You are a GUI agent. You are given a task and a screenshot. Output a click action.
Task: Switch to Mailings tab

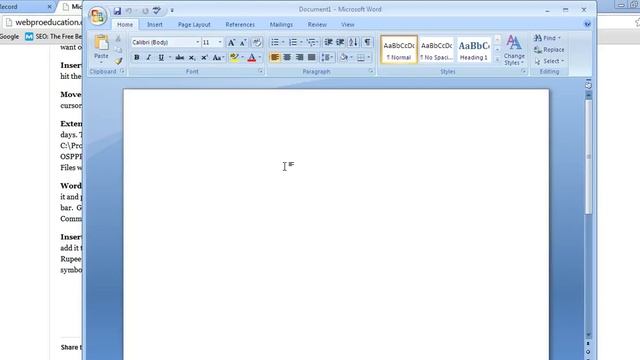pos(281,24)
